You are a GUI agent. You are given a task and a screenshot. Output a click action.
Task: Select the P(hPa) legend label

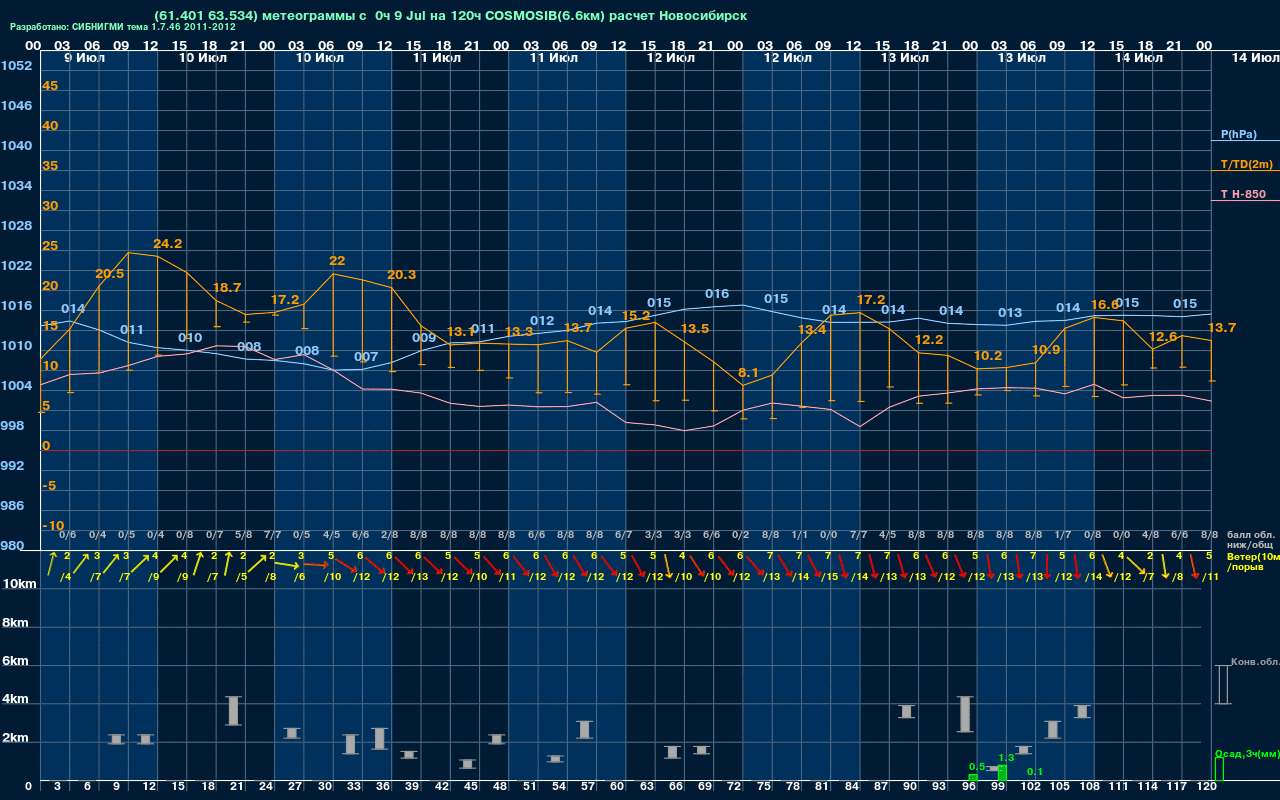click(x=1239, y=134)
